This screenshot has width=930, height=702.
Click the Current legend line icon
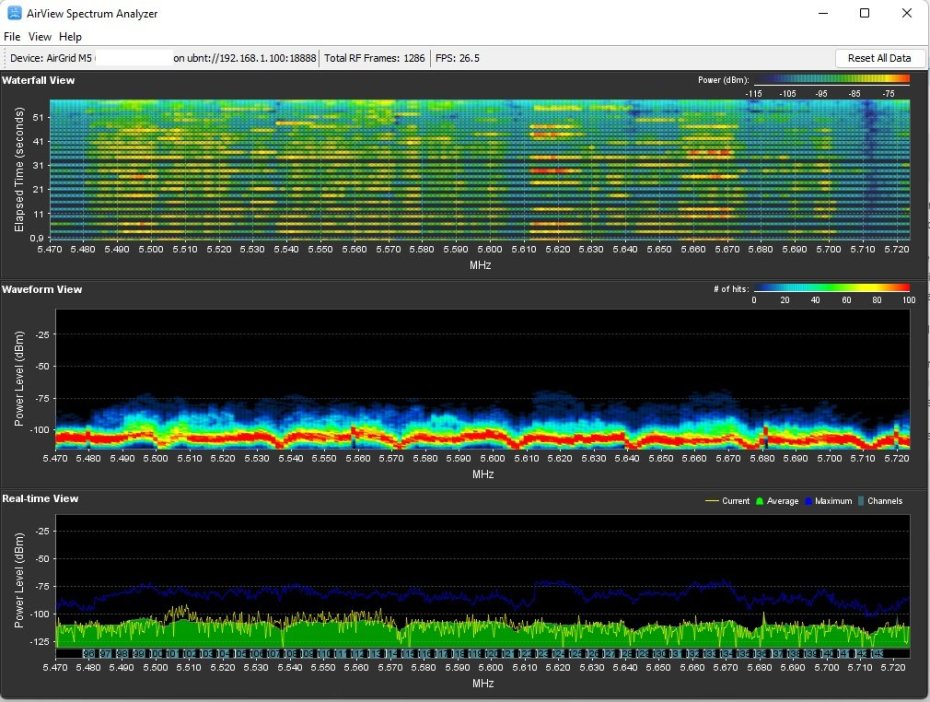[712, 501]
